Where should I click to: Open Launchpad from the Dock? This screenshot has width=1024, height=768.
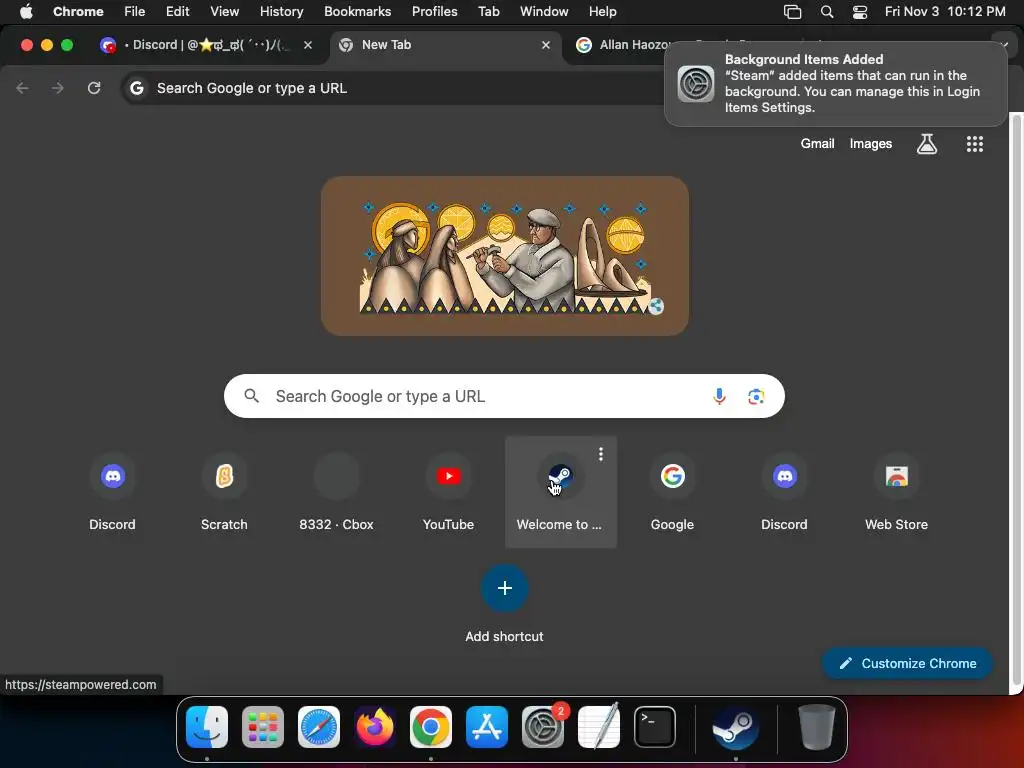[x=263, y=727]
